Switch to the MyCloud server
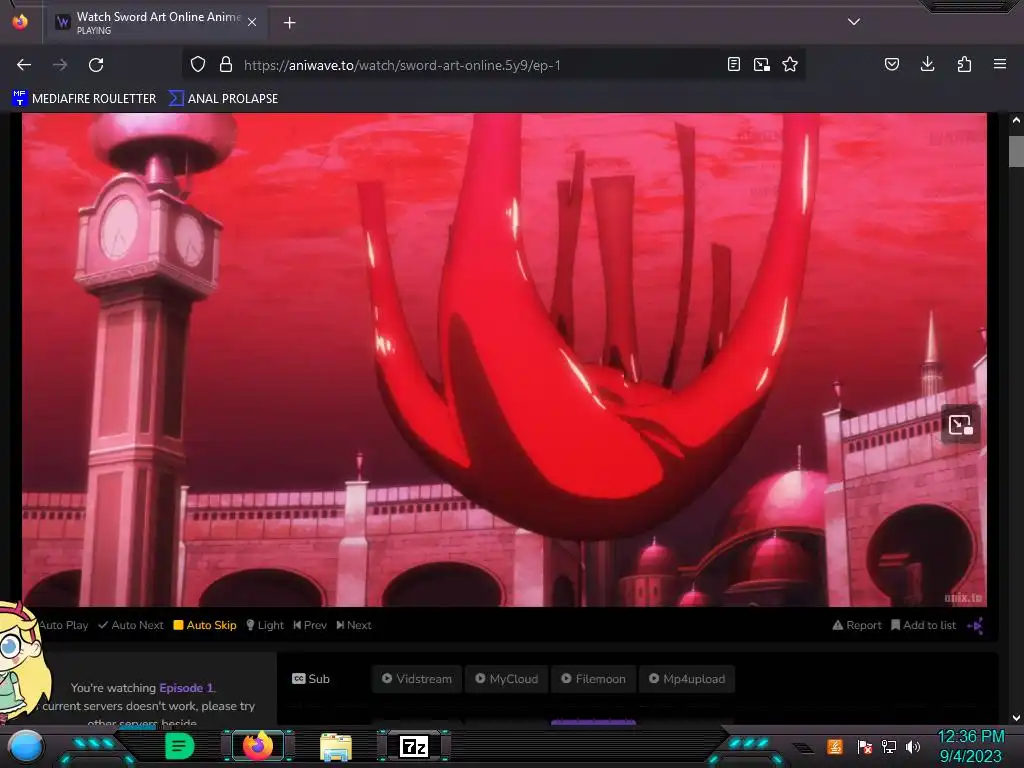 coord(507,679)
